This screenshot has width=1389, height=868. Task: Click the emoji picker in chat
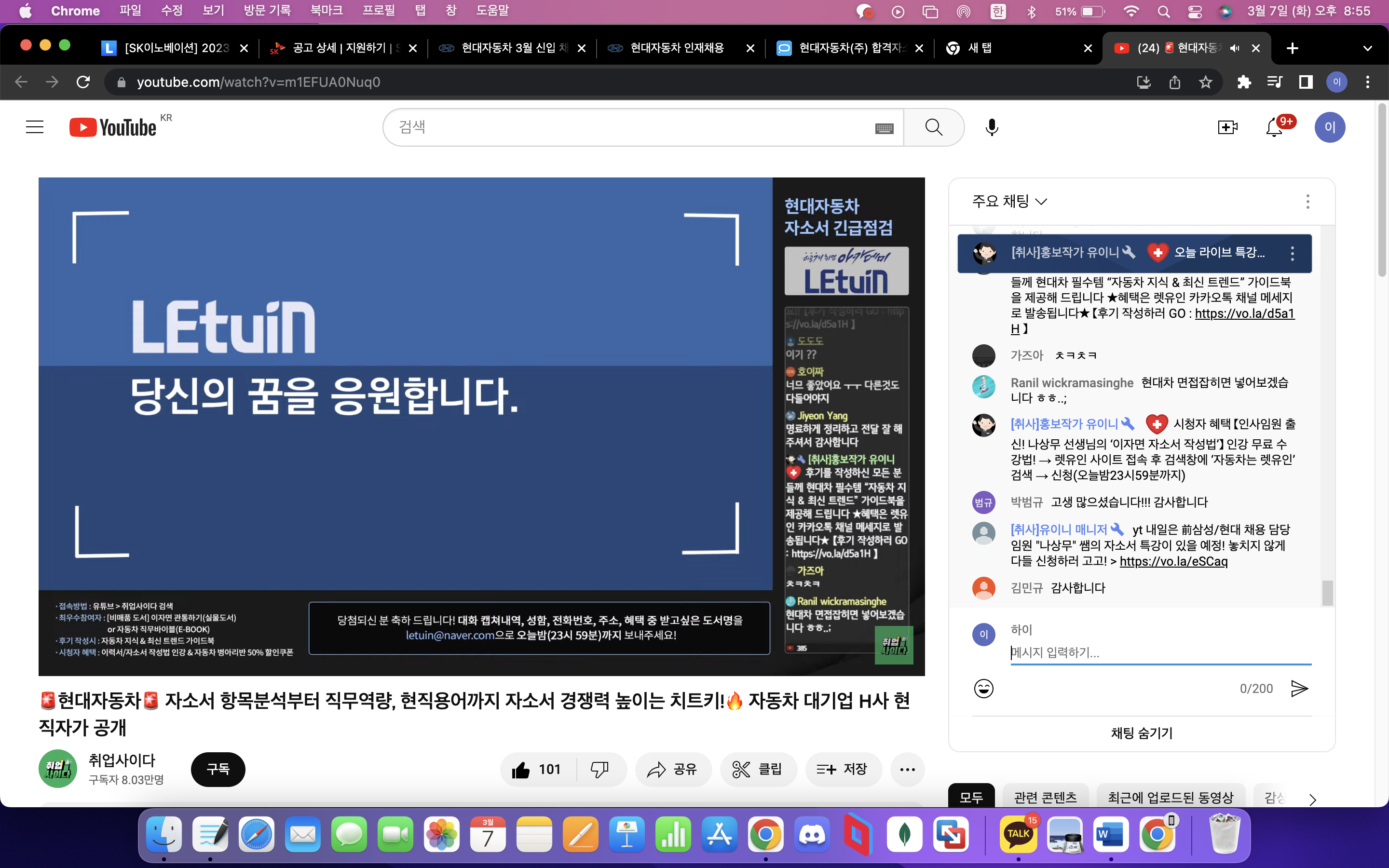click(983, 688)
